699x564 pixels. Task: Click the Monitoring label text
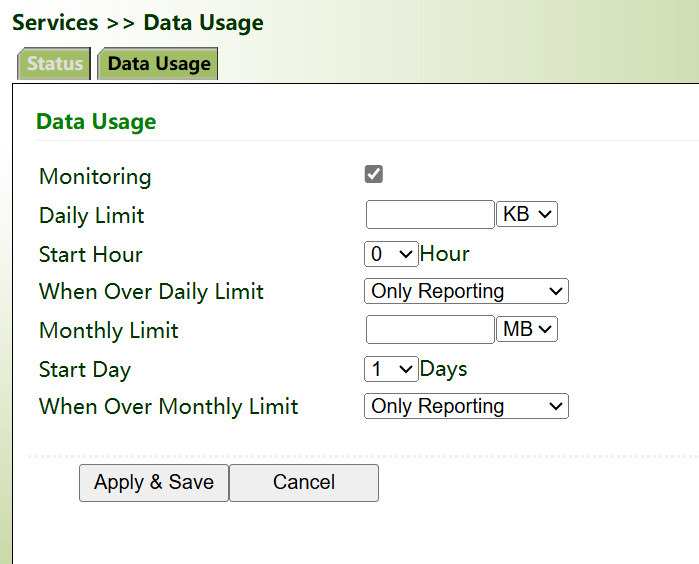click(x=95, y=177)
